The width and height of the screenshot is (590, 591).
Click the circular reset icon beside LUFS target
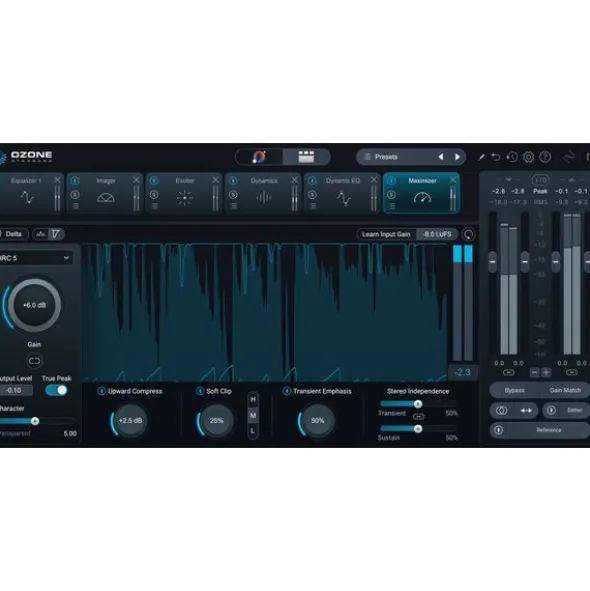(x=469, y=234)
